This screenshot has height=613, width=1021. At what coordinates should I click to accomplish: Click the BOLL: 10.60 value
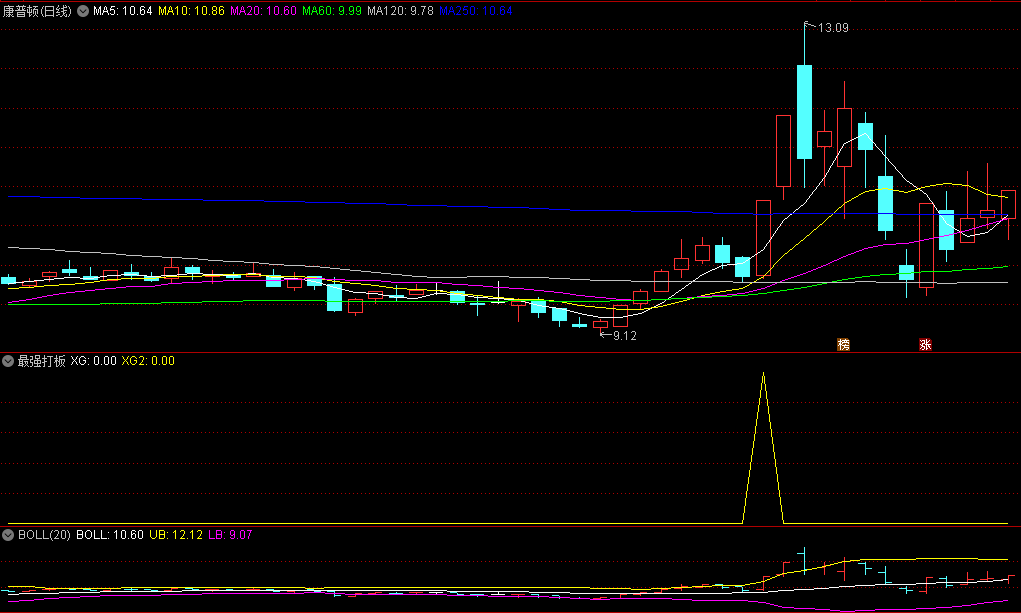[x=110, y=535]
